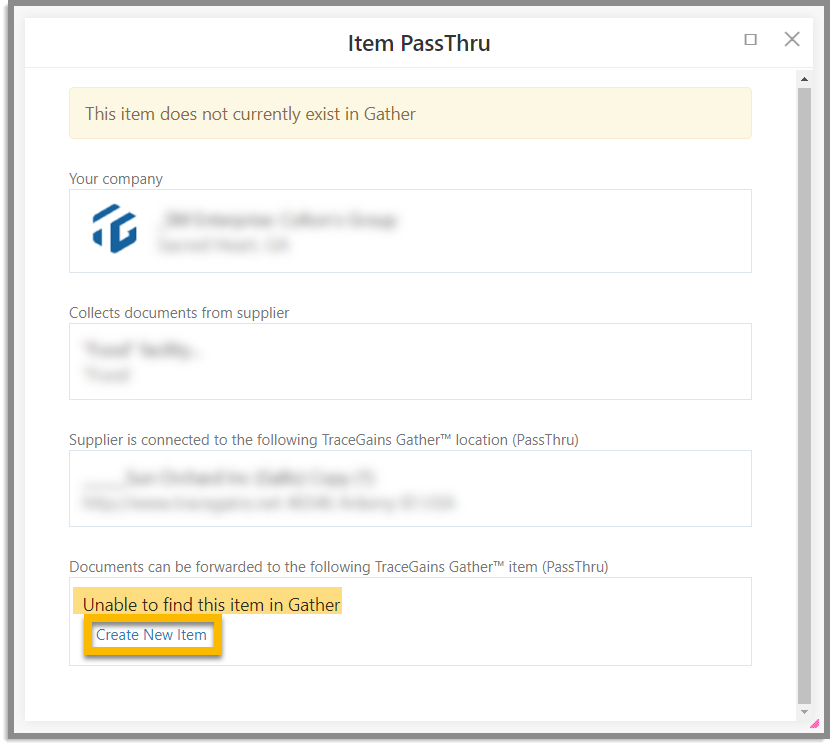The image size is (830, 747).
Task: Click 'Collects documents from supplier' label
Action: coord(179,313)
